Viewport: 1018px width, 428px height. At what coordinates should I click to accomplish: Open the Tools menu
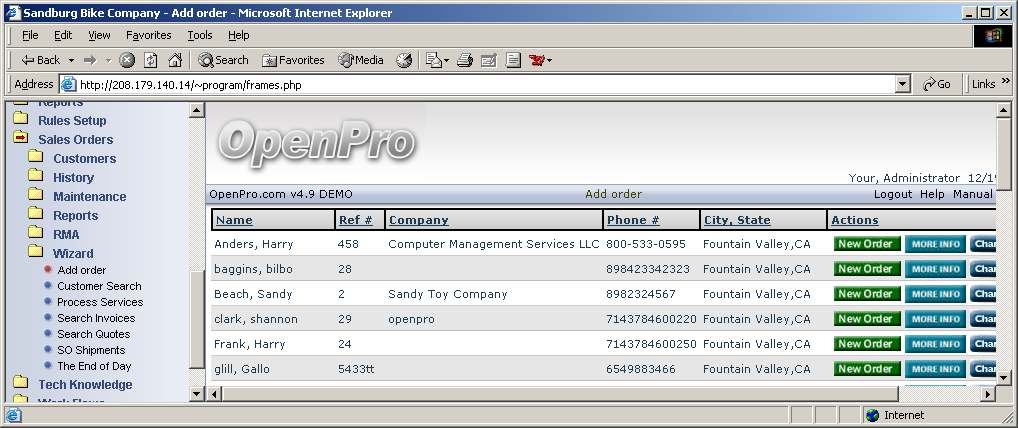click(199, 35)
